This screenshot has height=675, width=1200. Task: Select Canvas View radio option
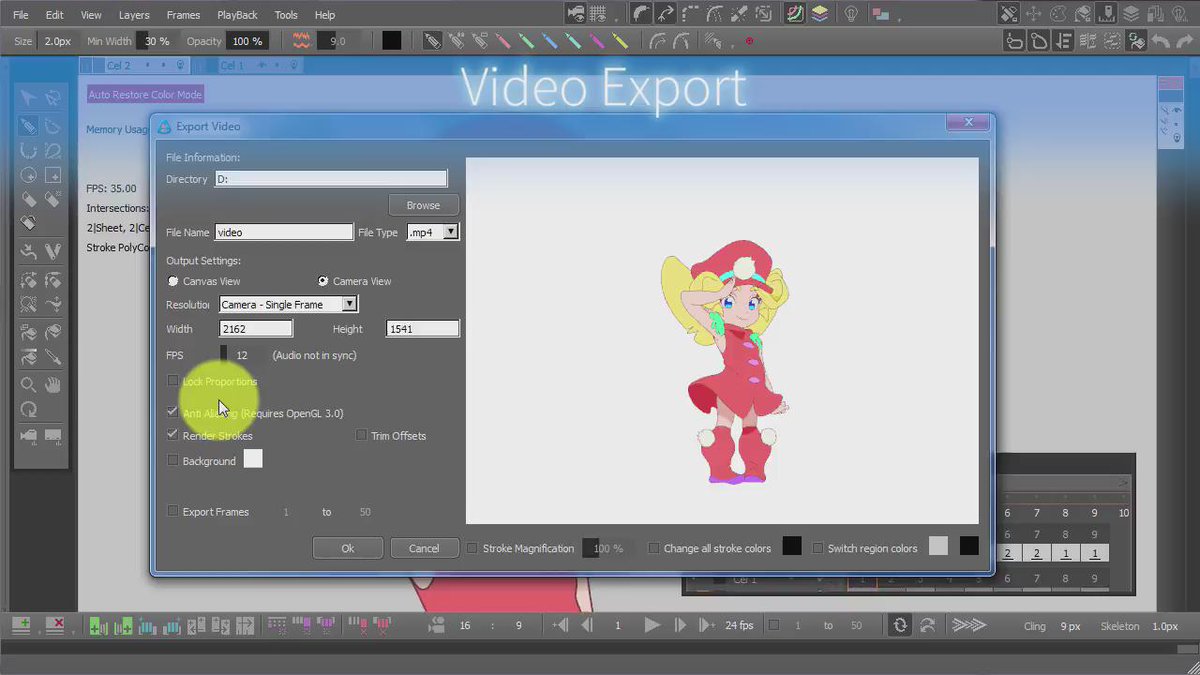tap(173, 281)
